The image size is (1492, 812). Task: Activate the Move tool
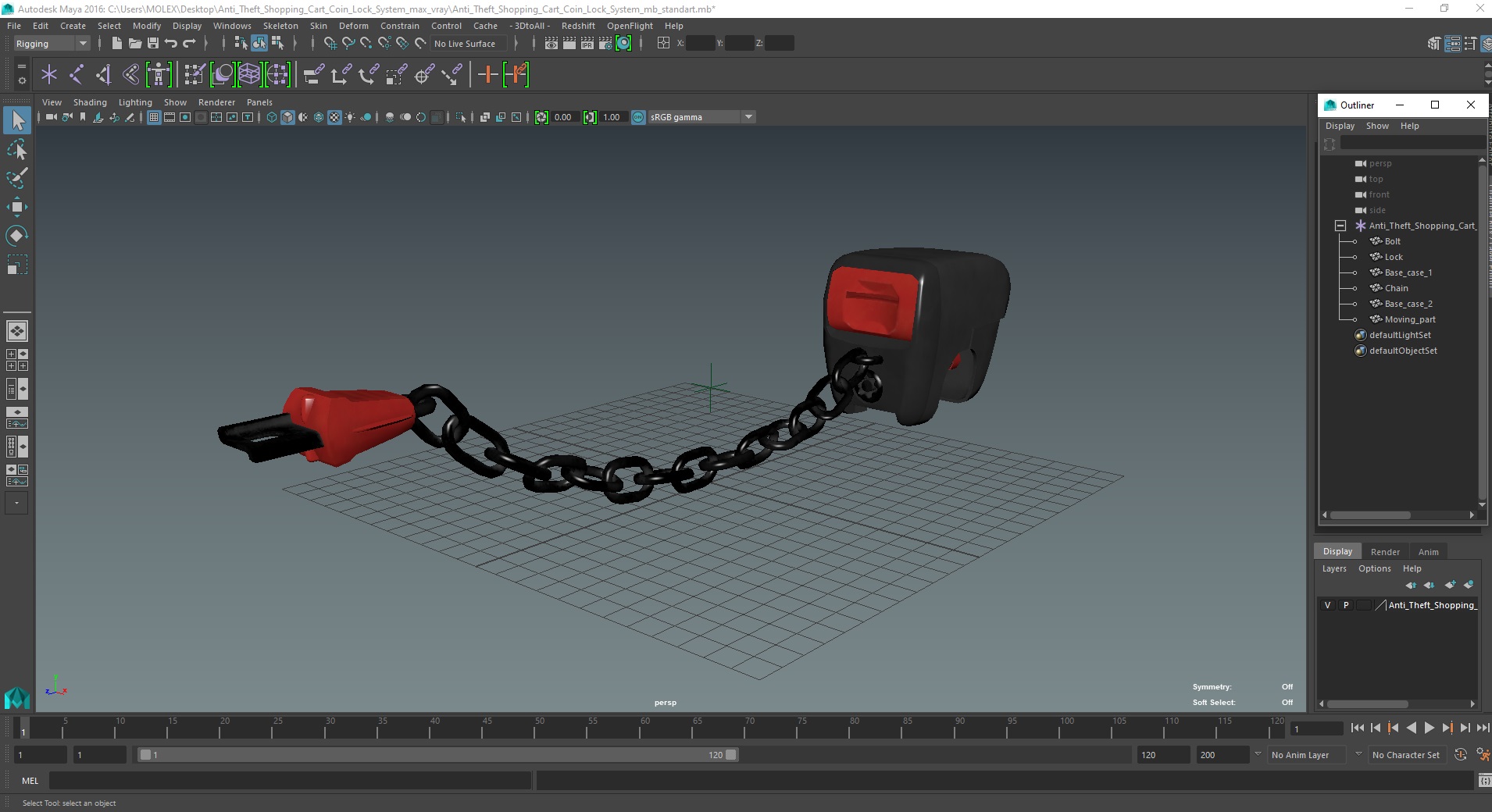17,207
